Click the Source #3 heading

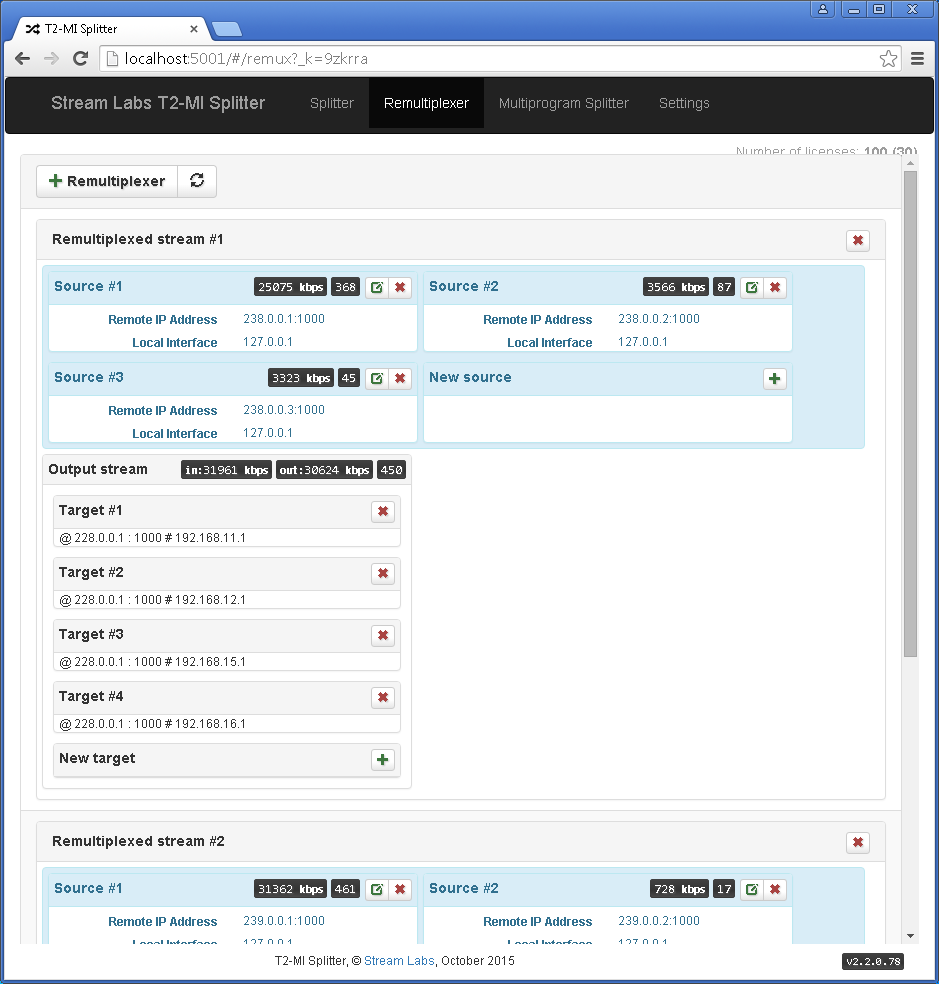(89, 377)
